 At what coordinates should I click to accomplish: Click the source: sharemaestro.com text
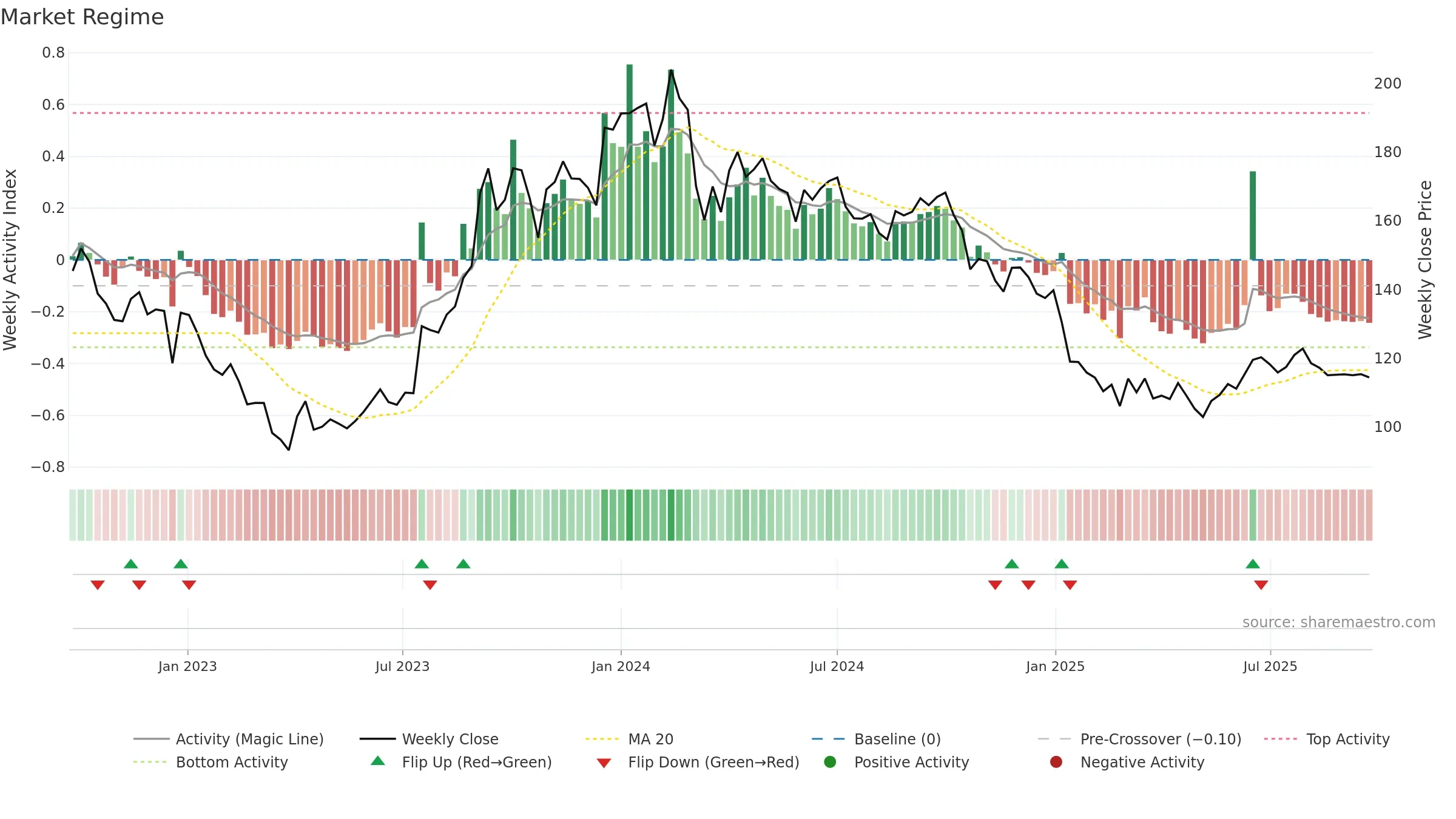point(1339,622)
